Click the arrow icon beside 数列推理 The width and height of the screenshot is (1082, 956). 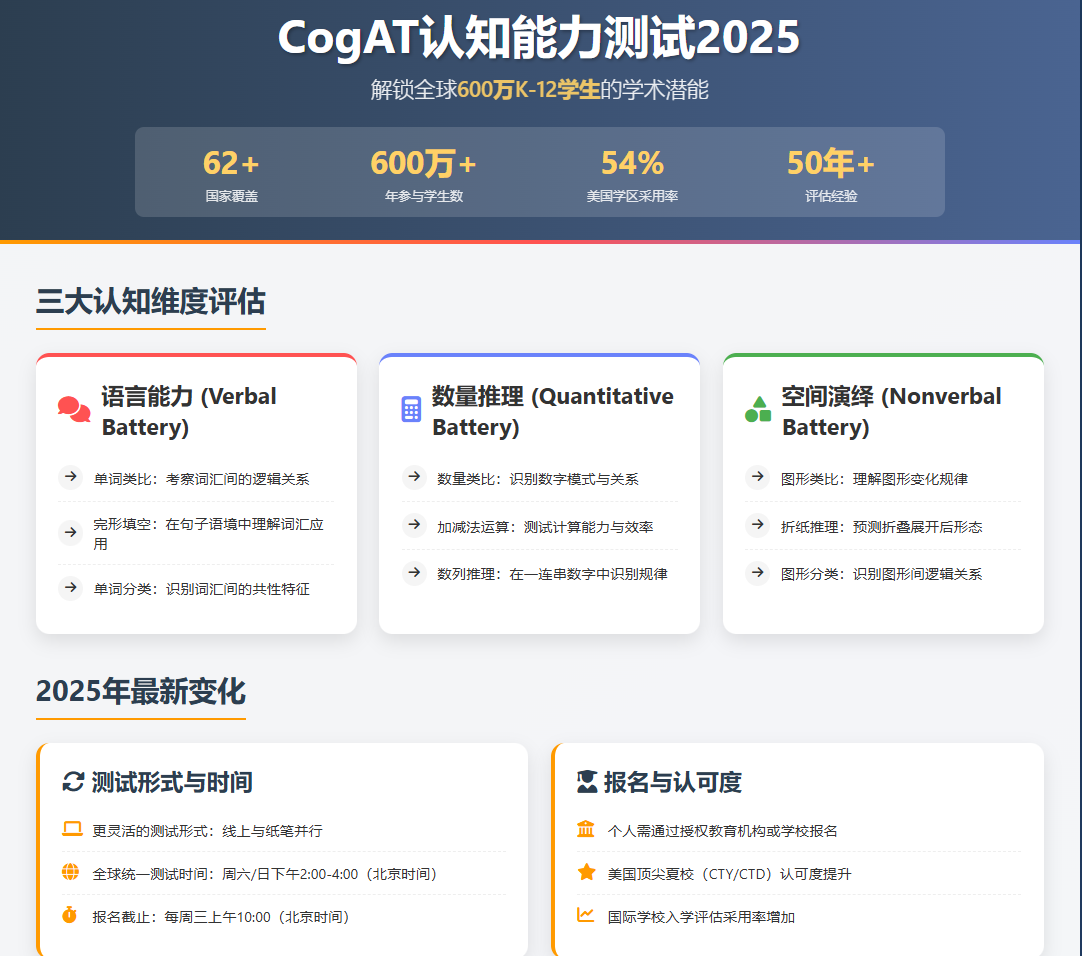414,572
